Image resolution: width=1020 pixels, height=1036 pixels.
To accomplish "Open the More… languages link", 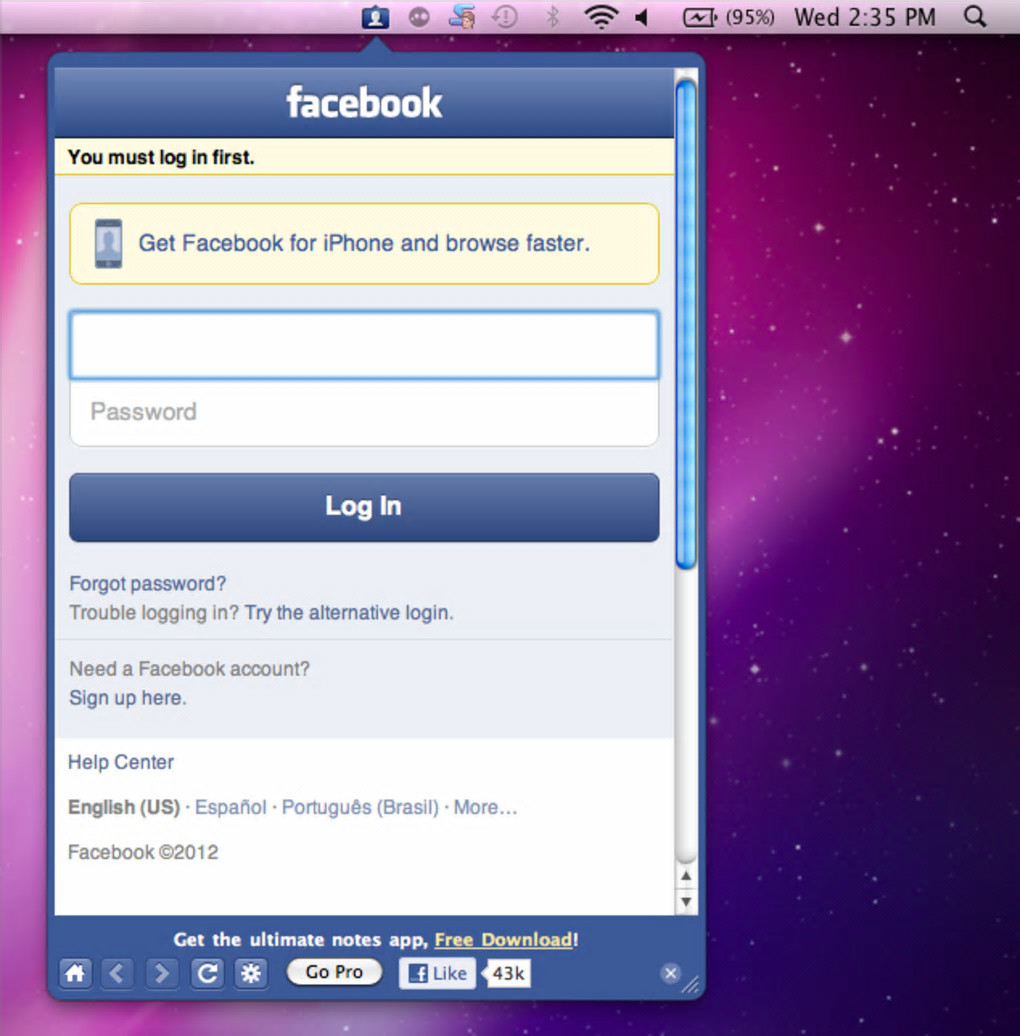I will click(486, 807).
